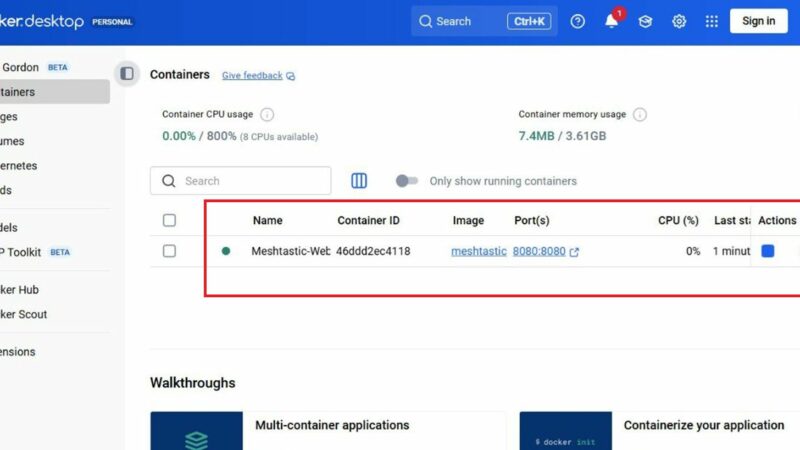Sort by the Name column header
Viewport: 800px width, 450px height.
point(267,220)
